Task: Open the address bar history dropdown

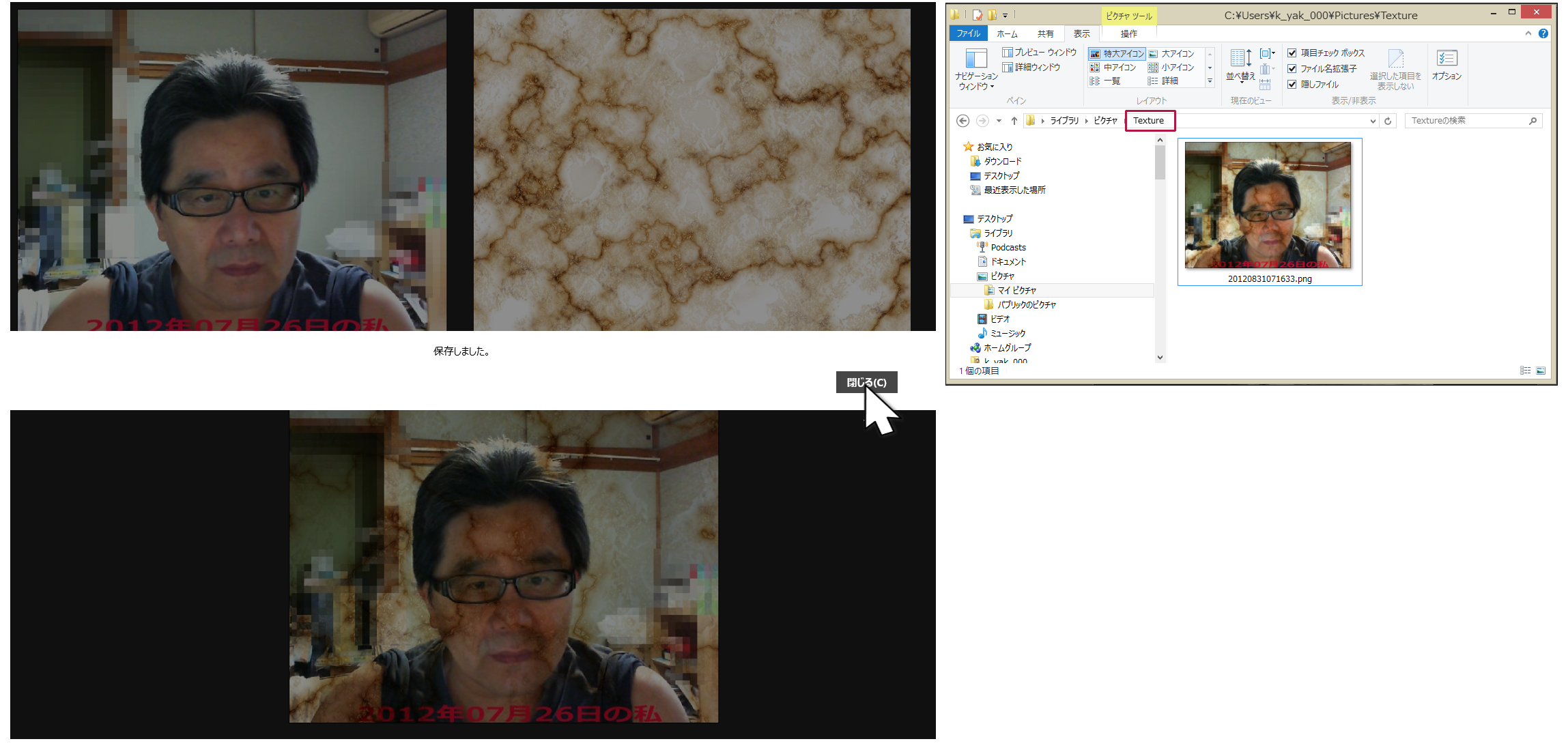Action: tap(1373, 121)
